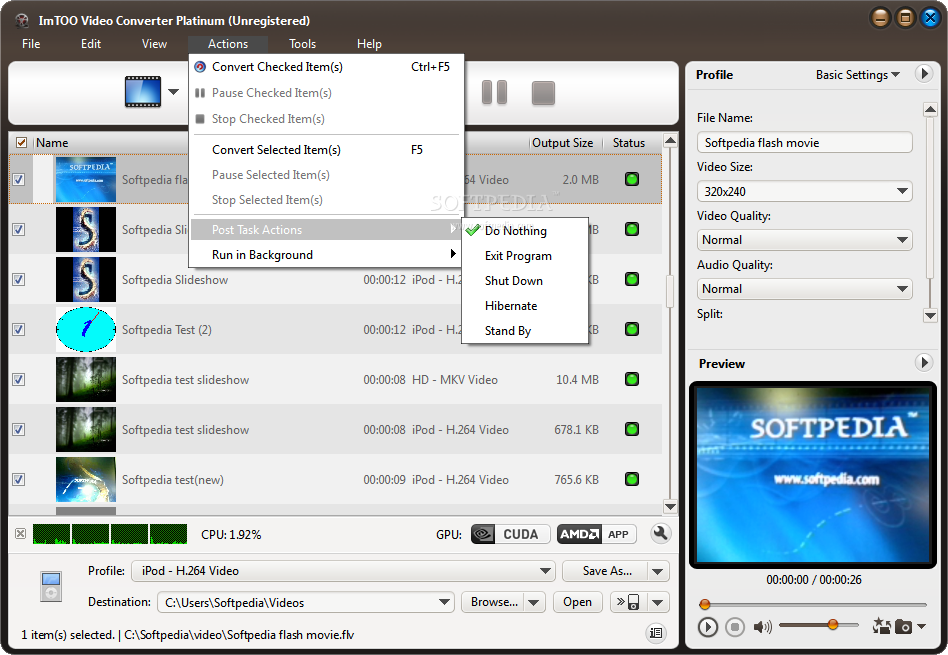The width and height of the screenshot is (948, 655).
Task: Uncheck the Softpedia flash movie checkbox
Action: (x=19, y=180)
